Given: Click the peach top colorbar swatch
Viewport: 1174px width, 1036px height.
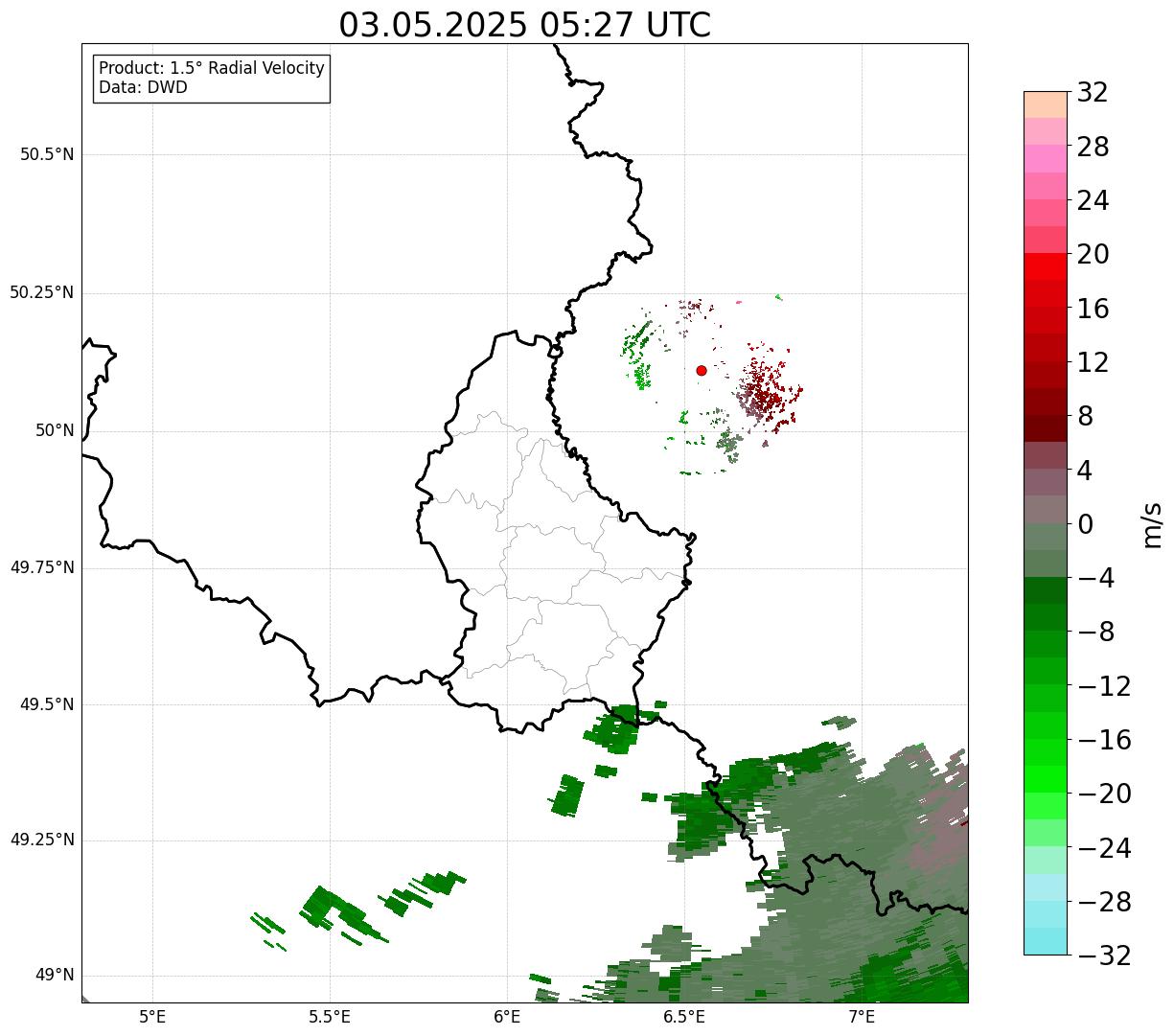Looking at the screenshot, I should coord(1046,104).
